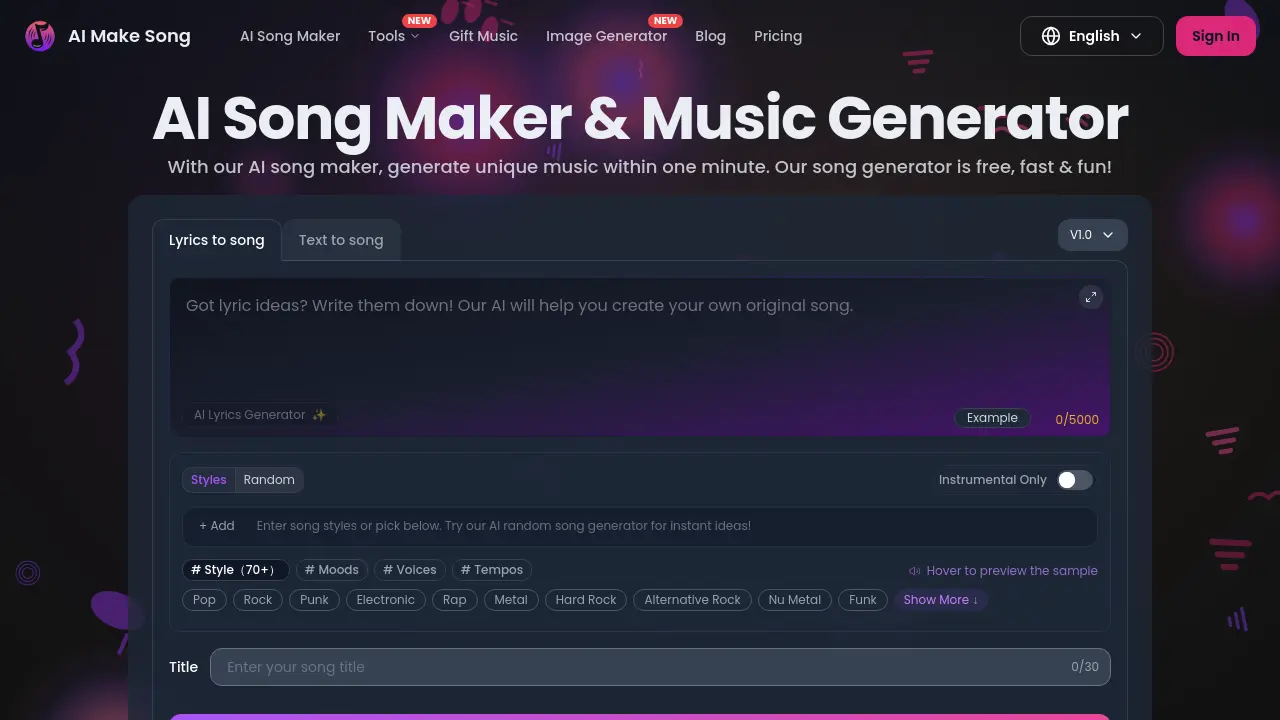Pick the Nu Metal style tag

coord(795,600)
